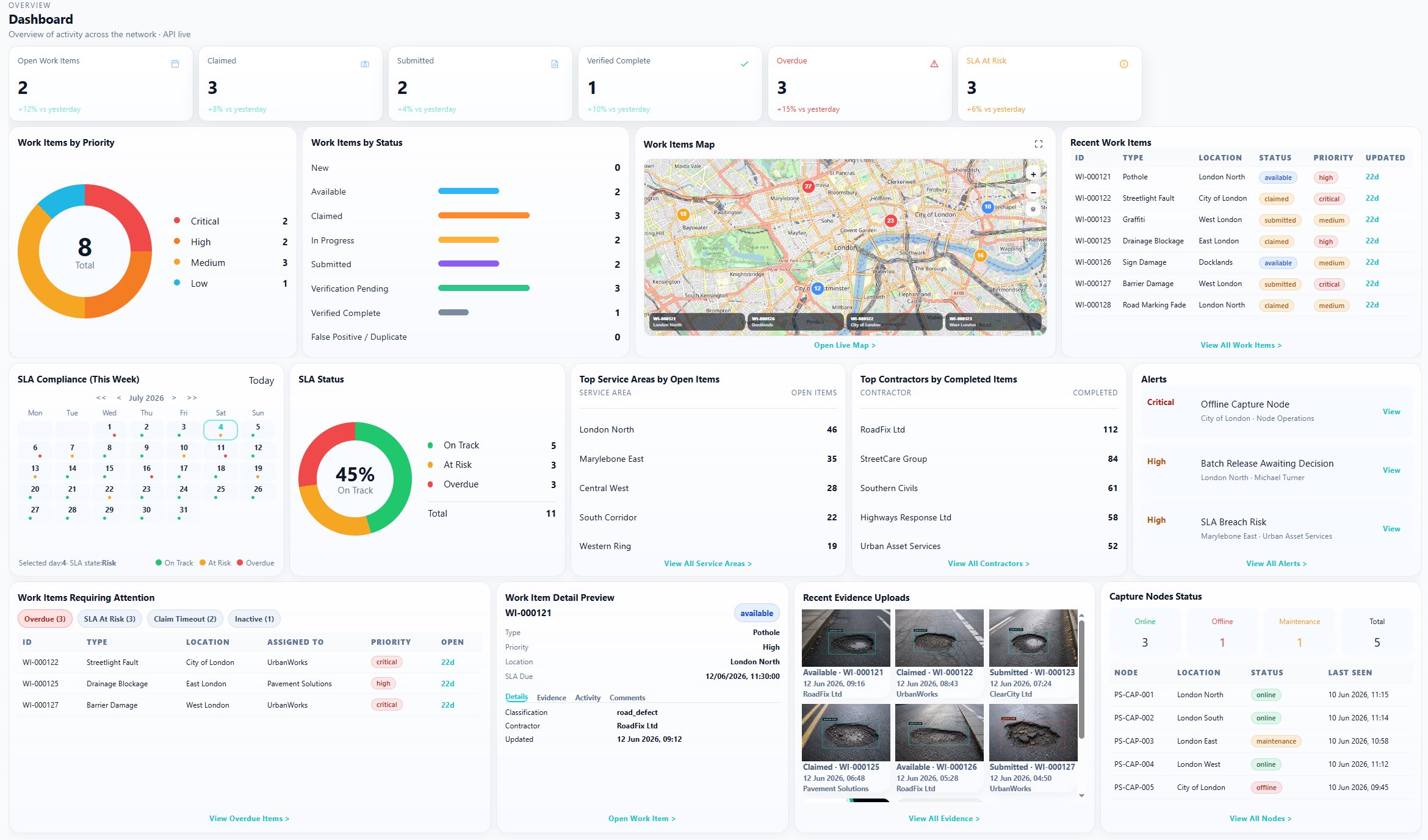Go to previous month in SLA calendar

pyautogui.click(x=119, y=398)
